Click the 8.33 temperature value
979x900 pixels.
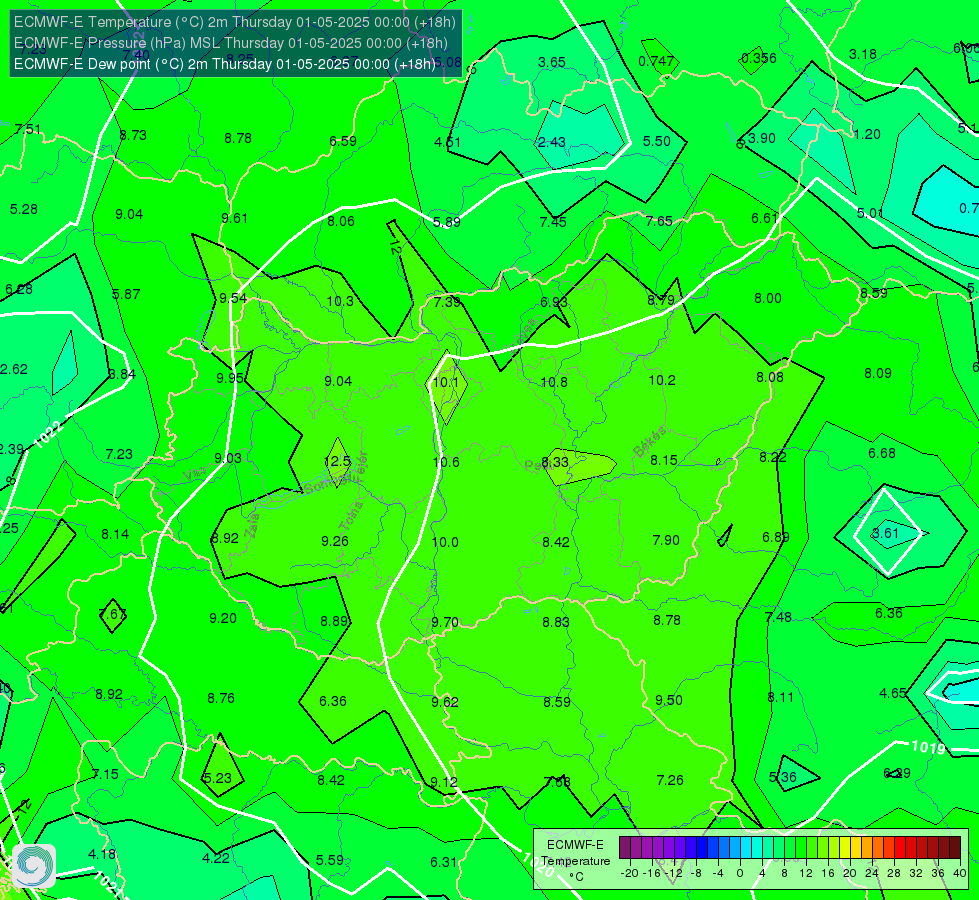[x=555, y=462]
